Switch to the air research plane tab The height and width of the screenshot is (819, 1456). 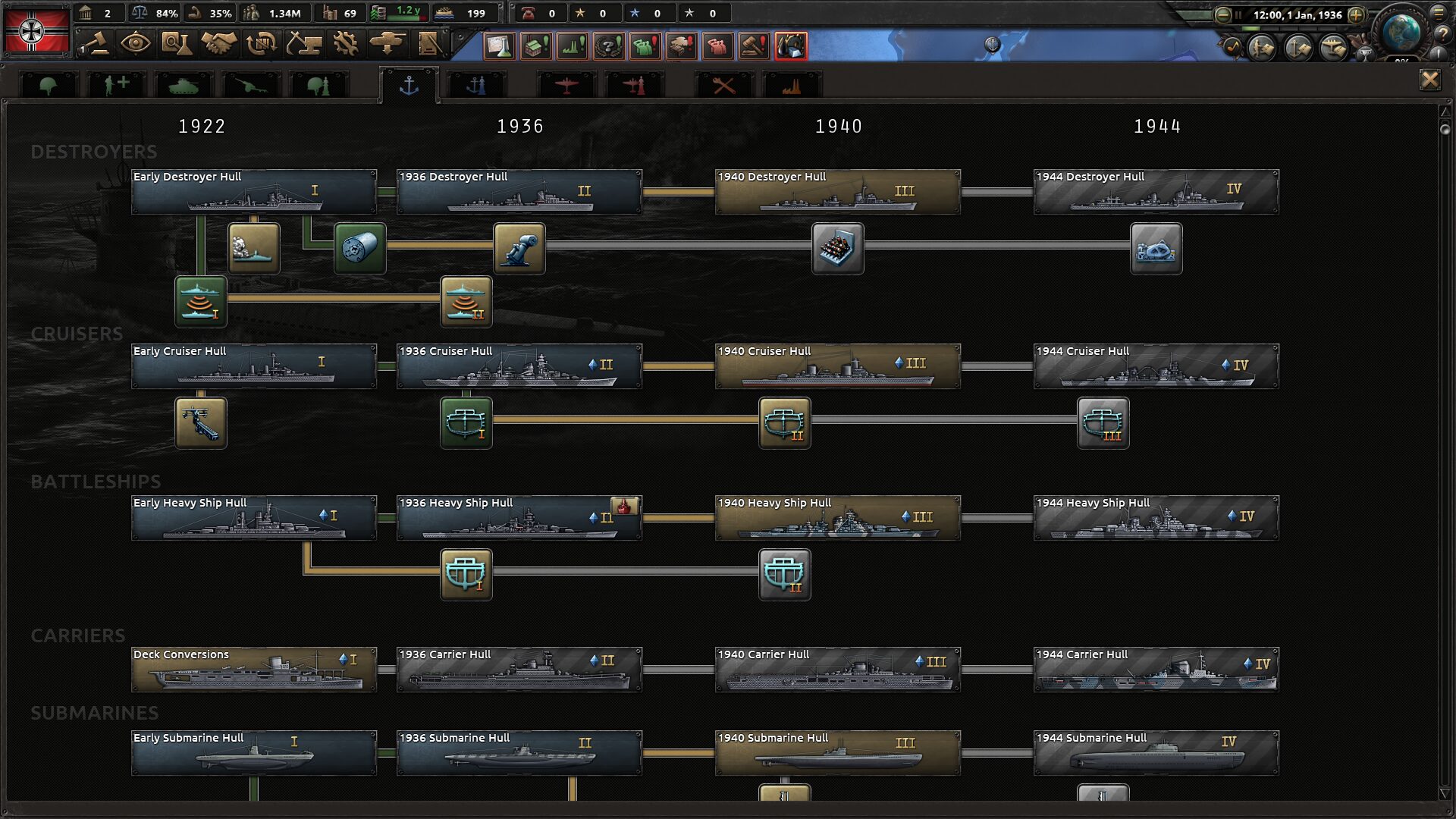click(x=566, y=85)
